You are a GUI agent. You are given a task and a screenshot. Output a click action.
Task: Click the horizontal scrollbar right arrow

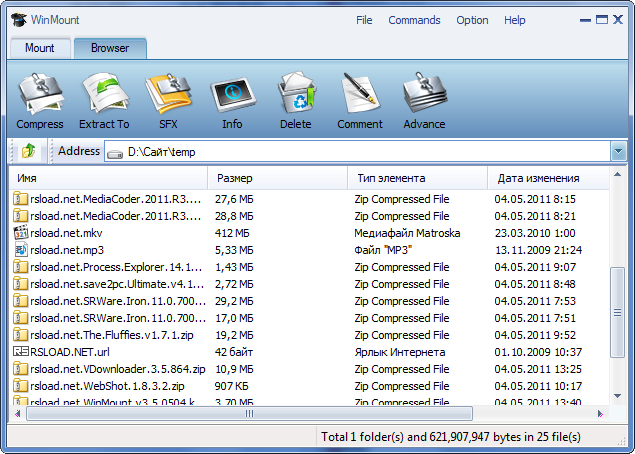click(x=600, y=414)
